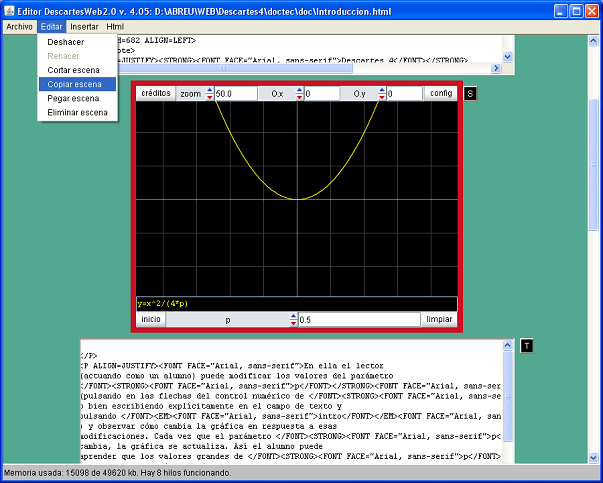Maximize the editor window
Viewport: 603px width, 483px height.
576,11
